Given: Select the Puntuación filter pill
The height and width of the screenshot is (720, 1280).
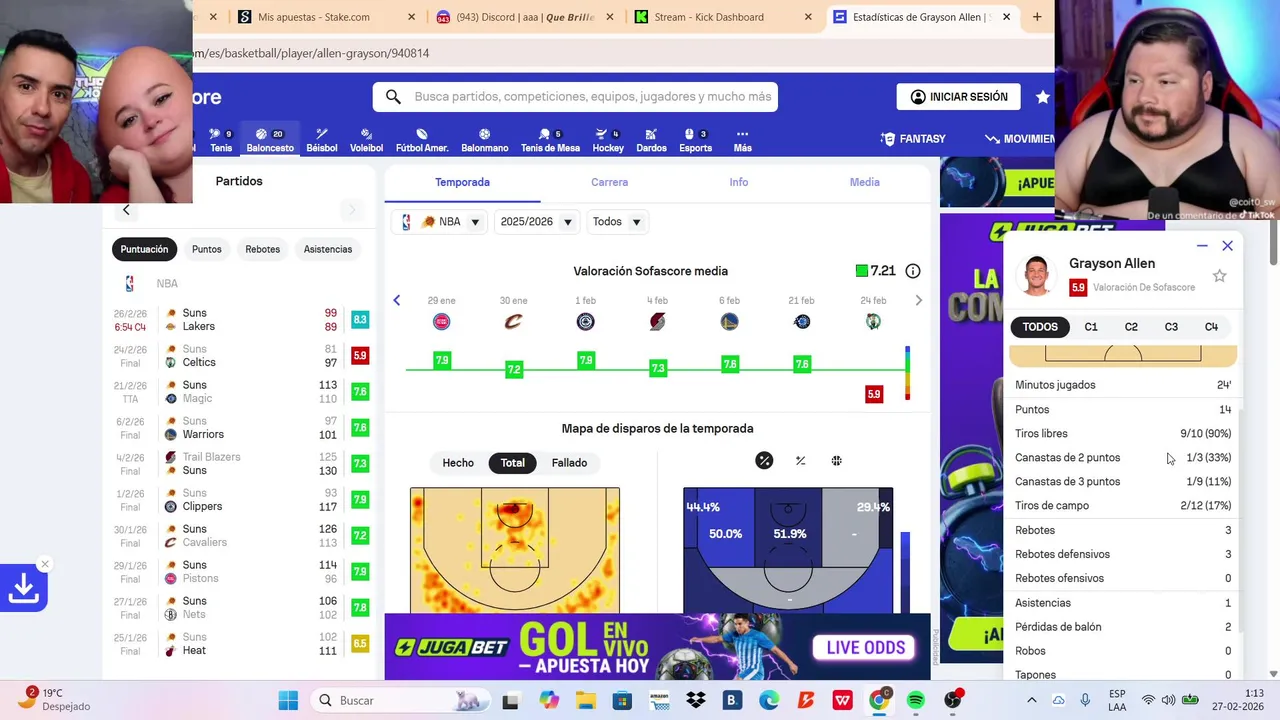Looking at the screenshot, I should 144,249.
